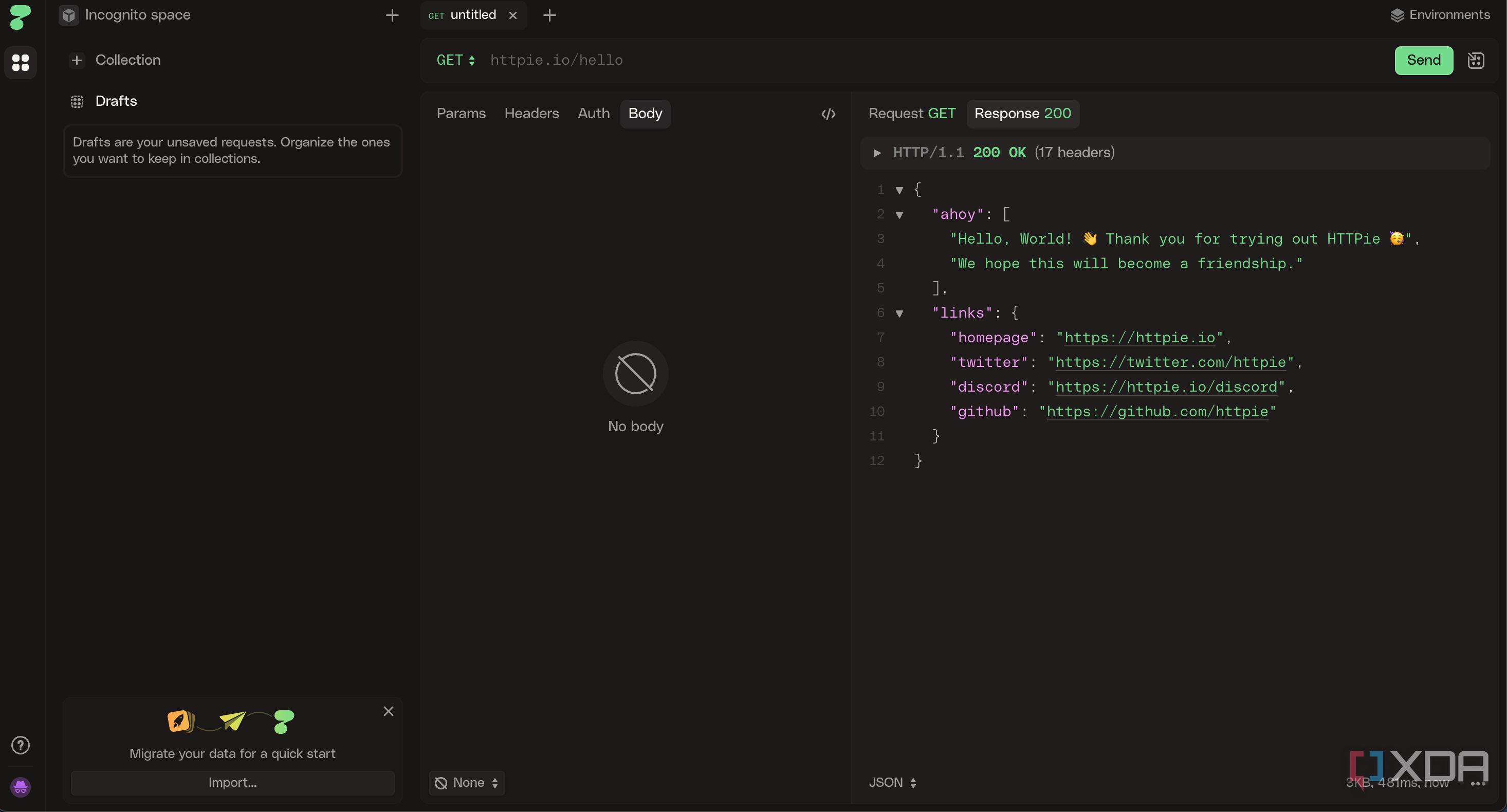This screenshot has height=812, width=1507.
Task: Open the github.com/httpie link
Action: (1157, 411)
